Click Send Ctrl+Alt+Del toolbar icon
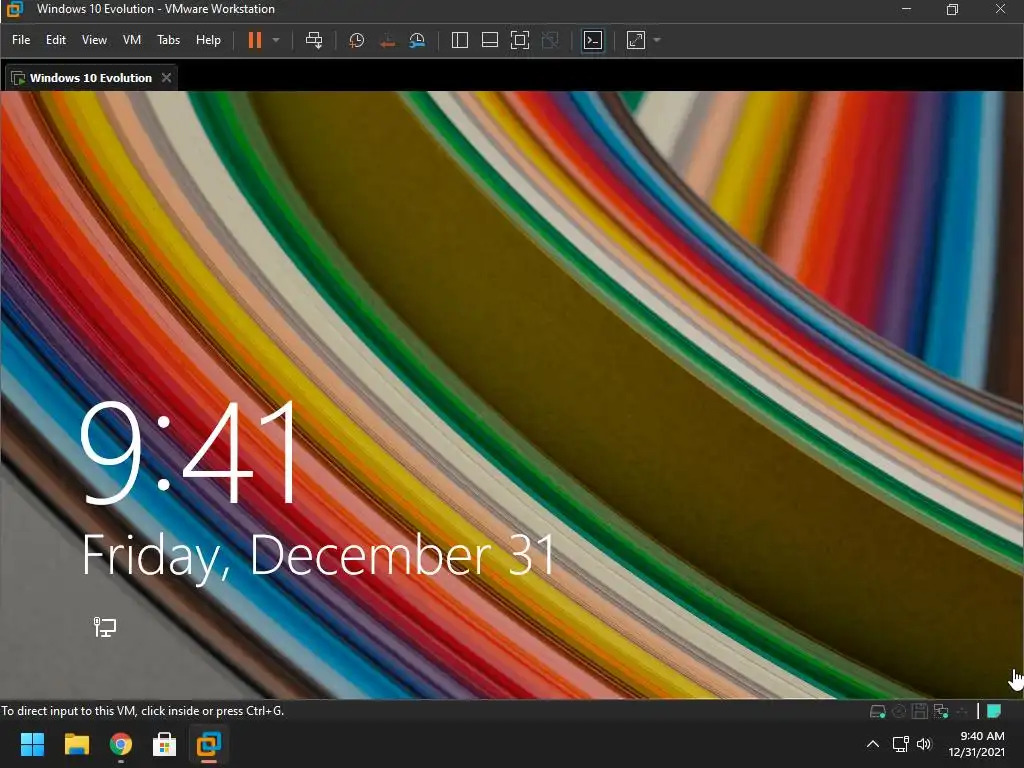This screenshot has height=768, width=1024. [x=314, y=40]
